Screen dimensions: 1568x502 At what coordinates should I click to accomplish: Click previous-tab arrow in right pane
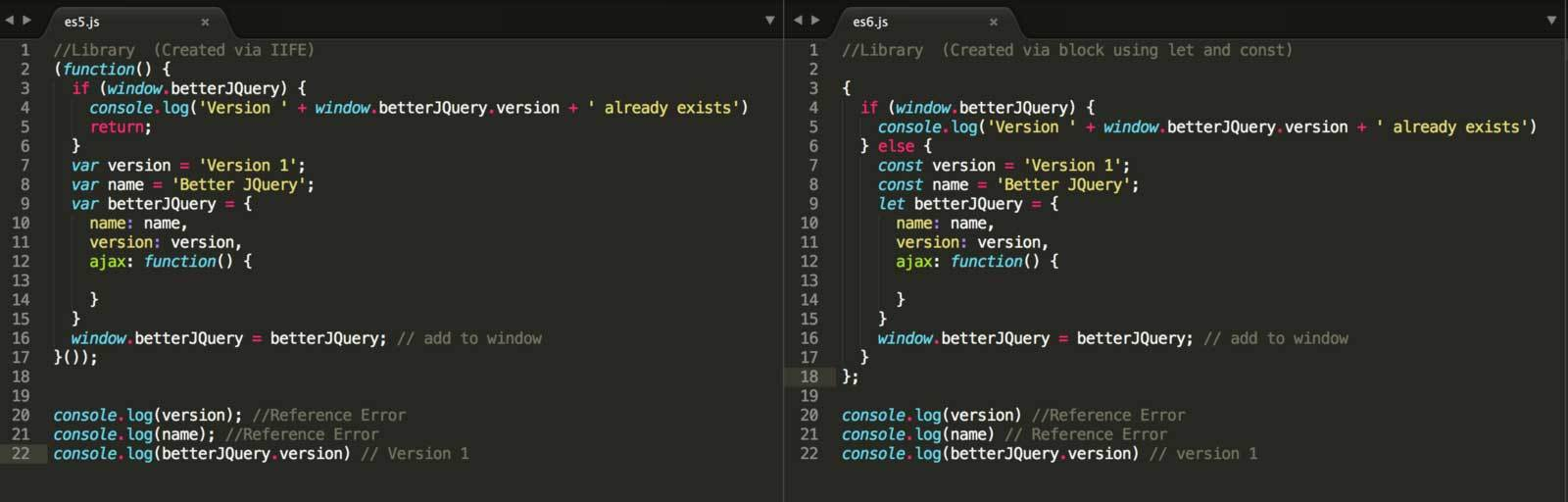pyautogui.click(x=798, y=20)
